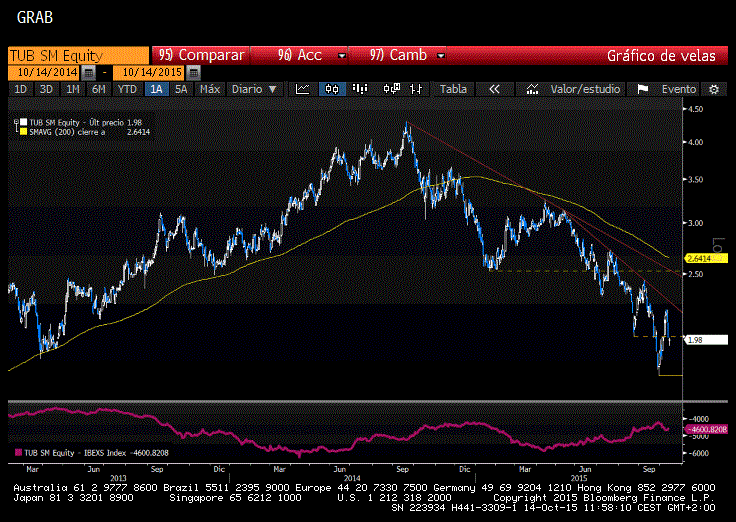Click the 5A range button
The image size is (736, 522).
point(181,89)
